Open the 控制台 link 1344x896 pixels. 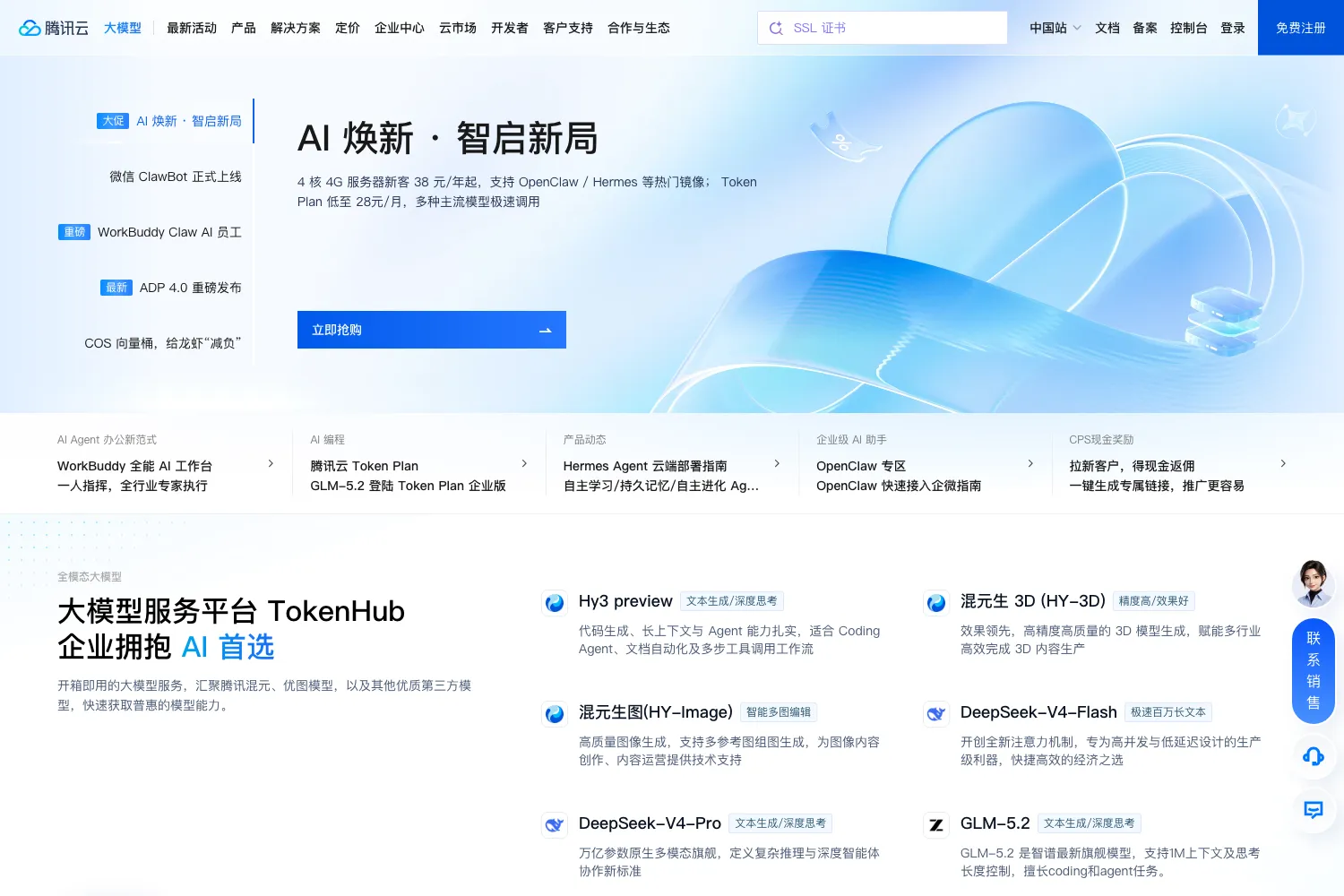[x=1189, y=28]
